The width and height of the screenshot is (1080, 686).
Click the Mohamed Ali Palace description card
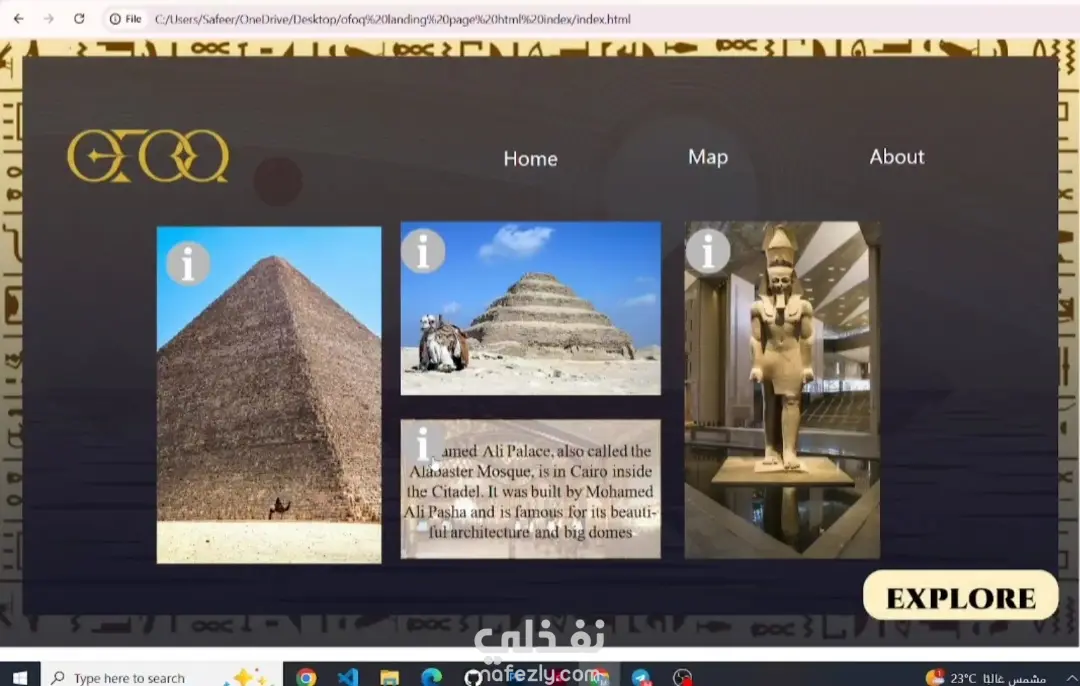(x=530, y=489)
